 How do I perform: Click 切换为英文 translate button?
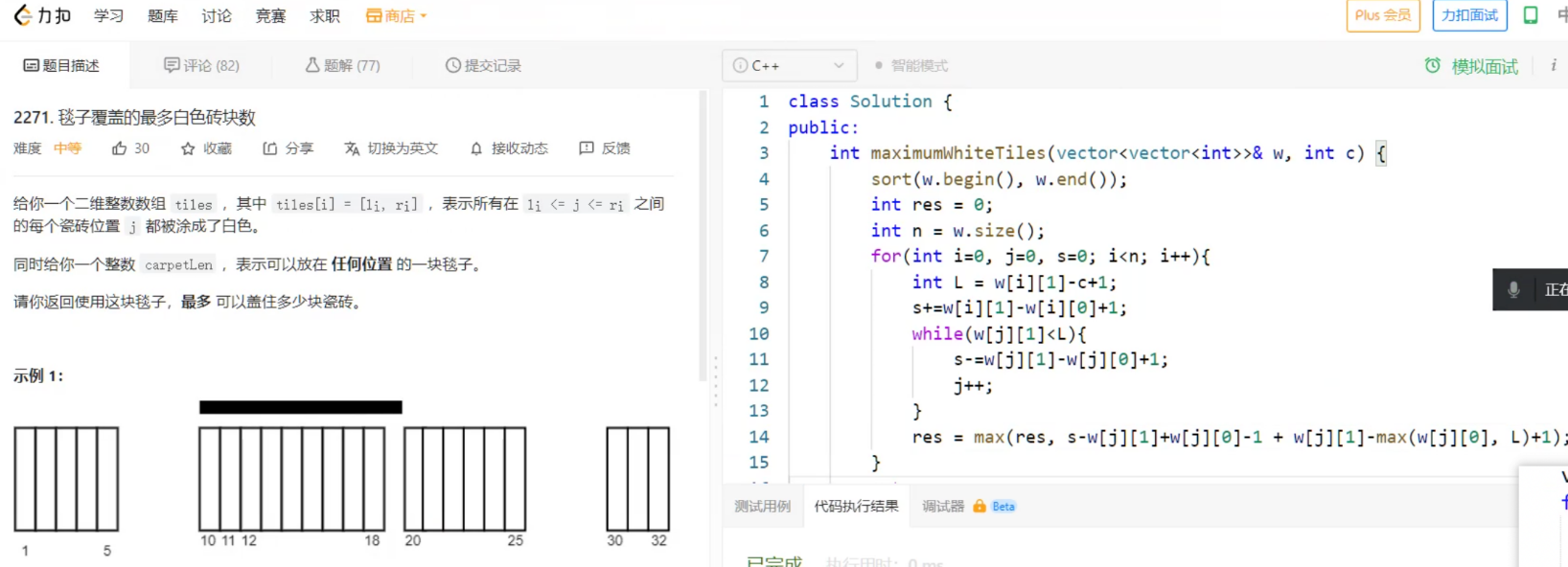391,148
